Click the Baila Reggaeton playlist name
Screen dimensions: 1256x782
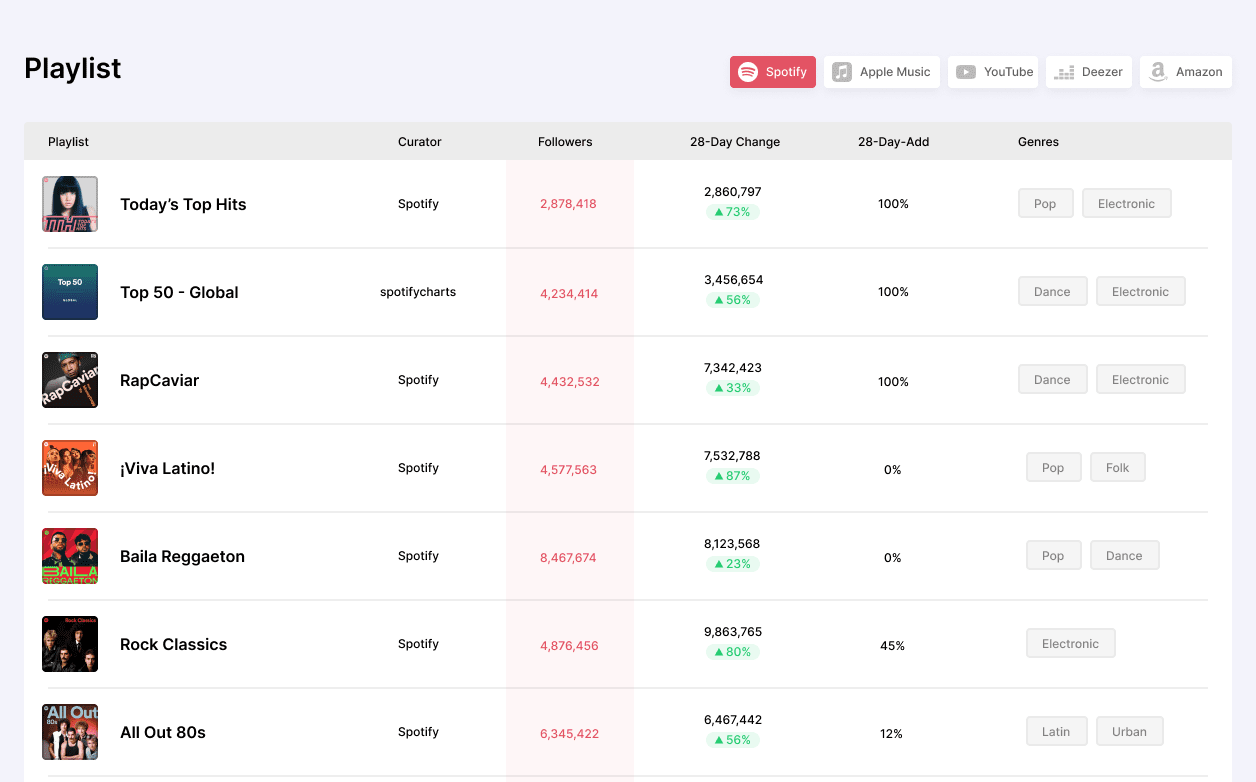[182, 556]
